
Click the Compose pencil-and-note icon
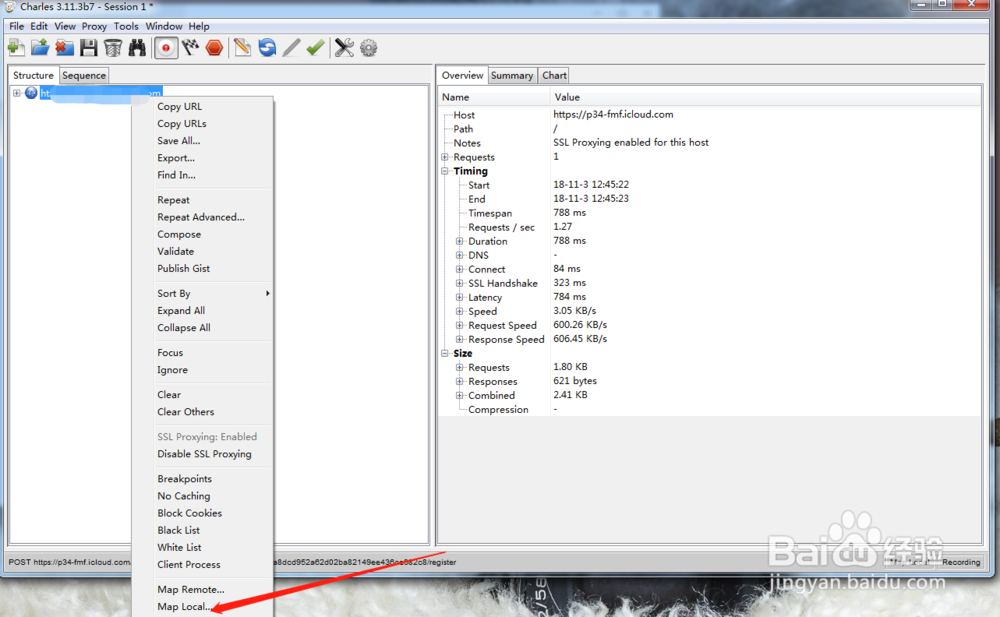[242, 48]
